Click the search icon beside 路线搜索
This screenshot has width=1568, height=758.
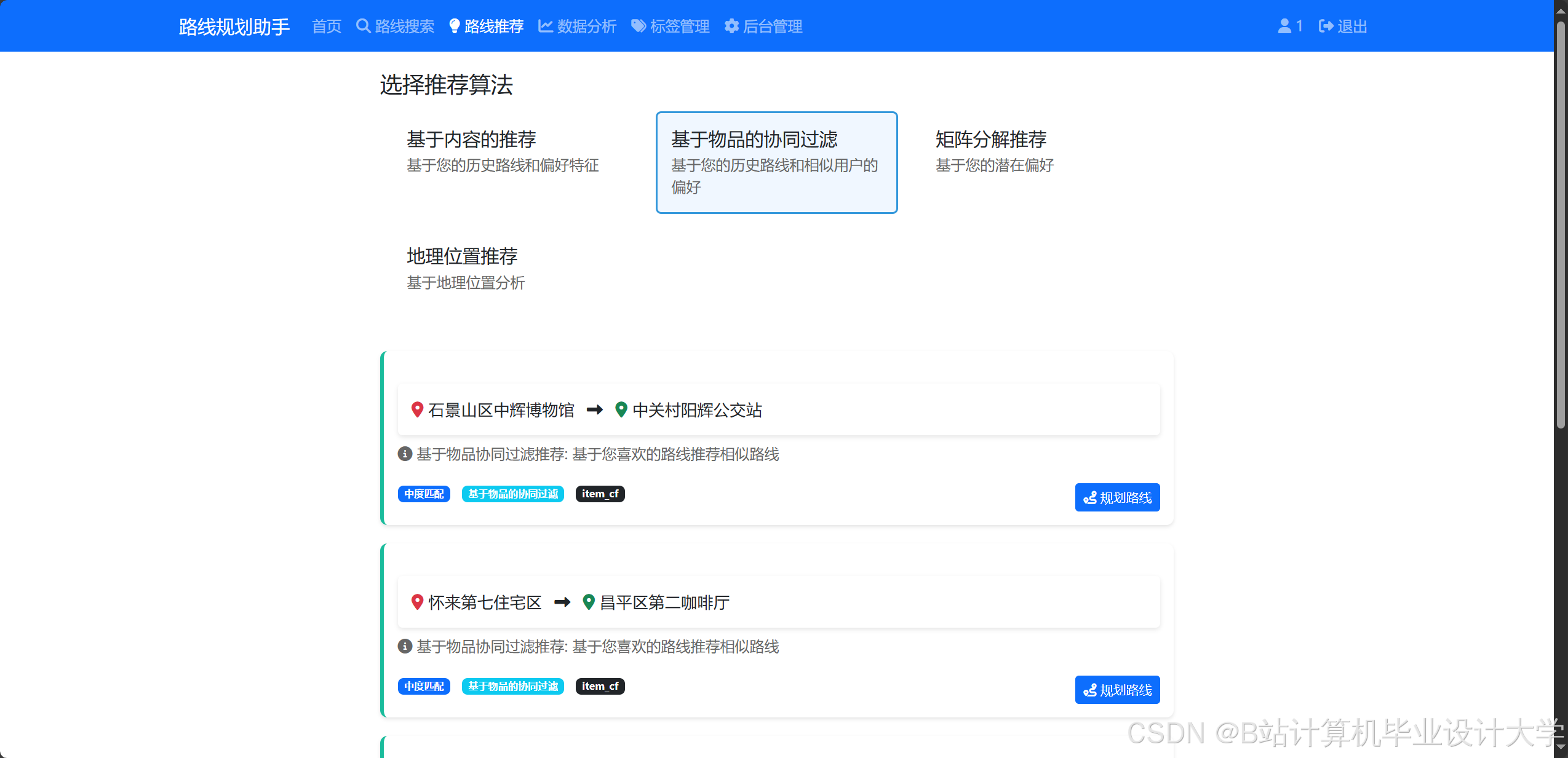[x=363, y=26]
